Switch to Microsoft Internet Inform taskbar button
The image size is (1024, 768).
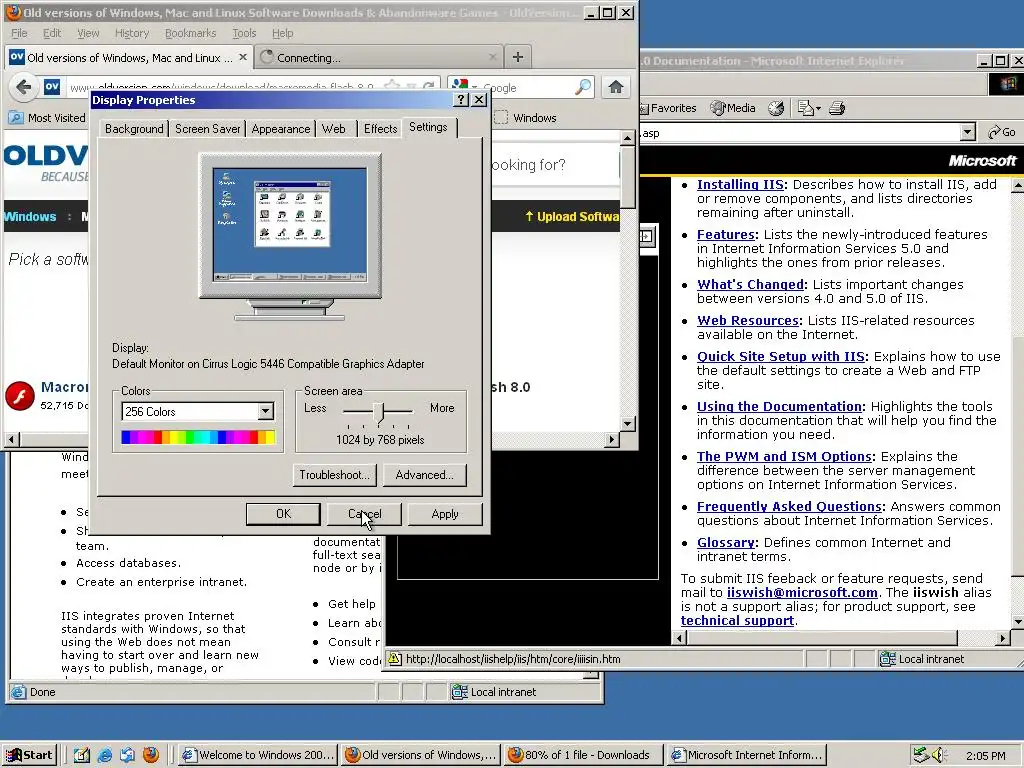point(748,756)
